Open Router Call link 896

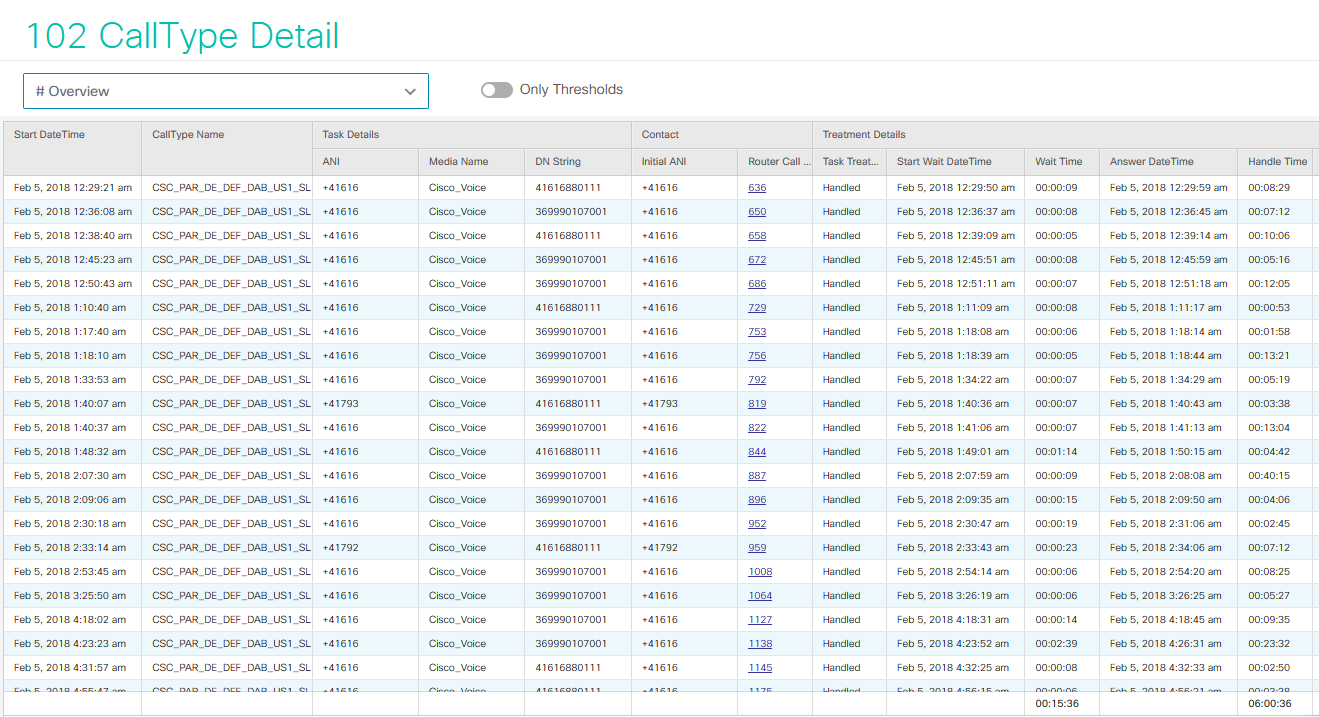pos(757,500)
